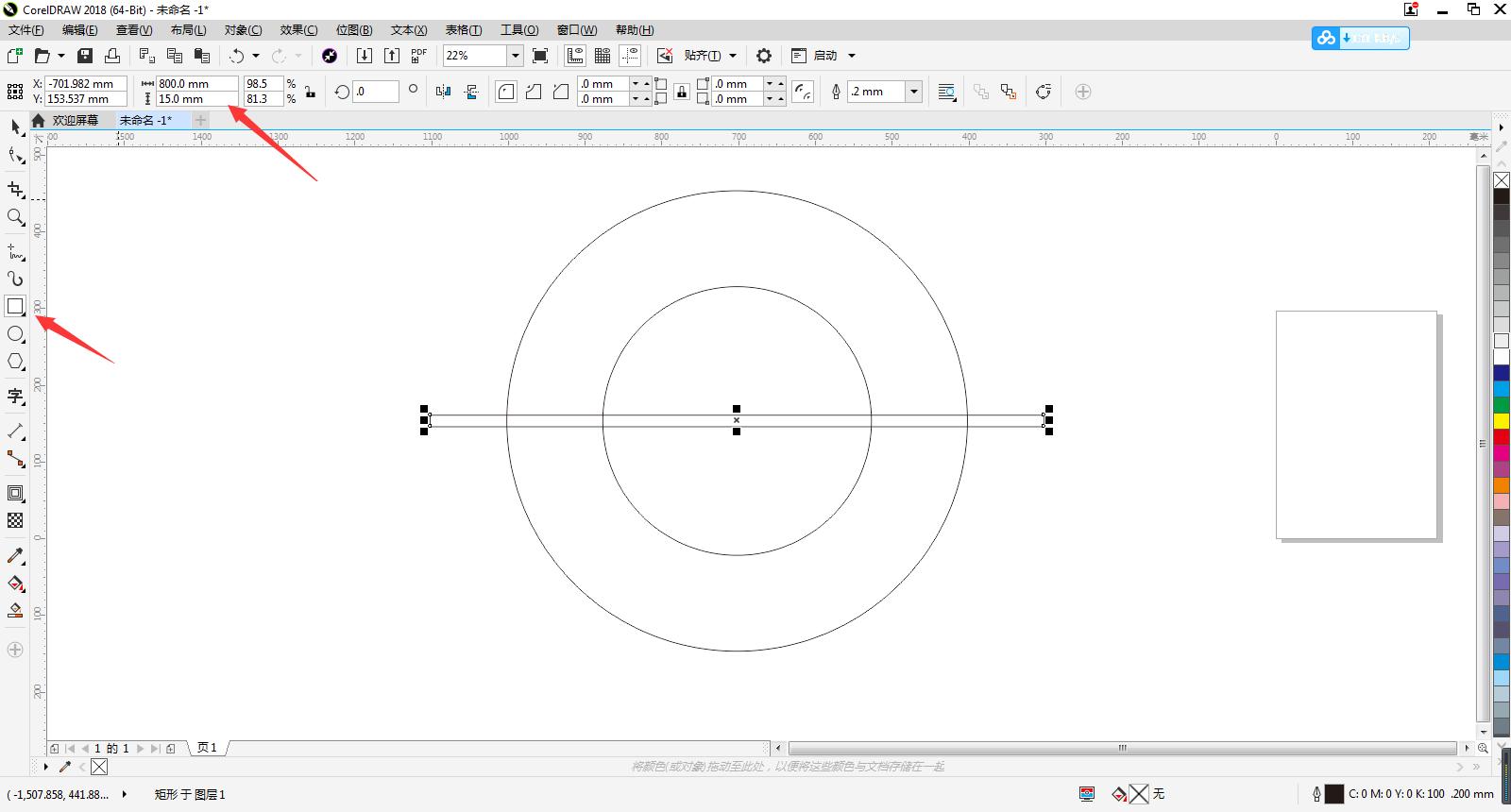This screenshot has height=812, width=1511.
Task: Toggle the lock ratio padlock
Action: pyautogui.click(x=310, y=92)
